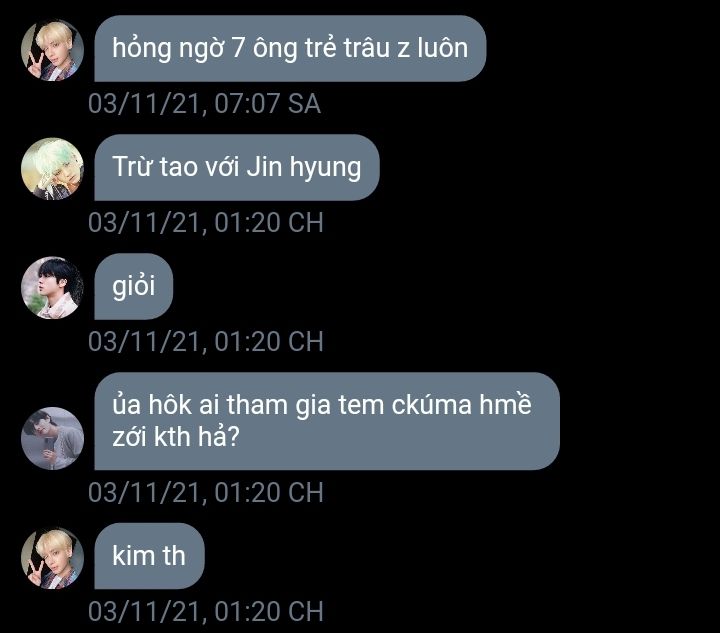Open avatar beside "hỏng ngờ 7 ông" message

point(52,50)
